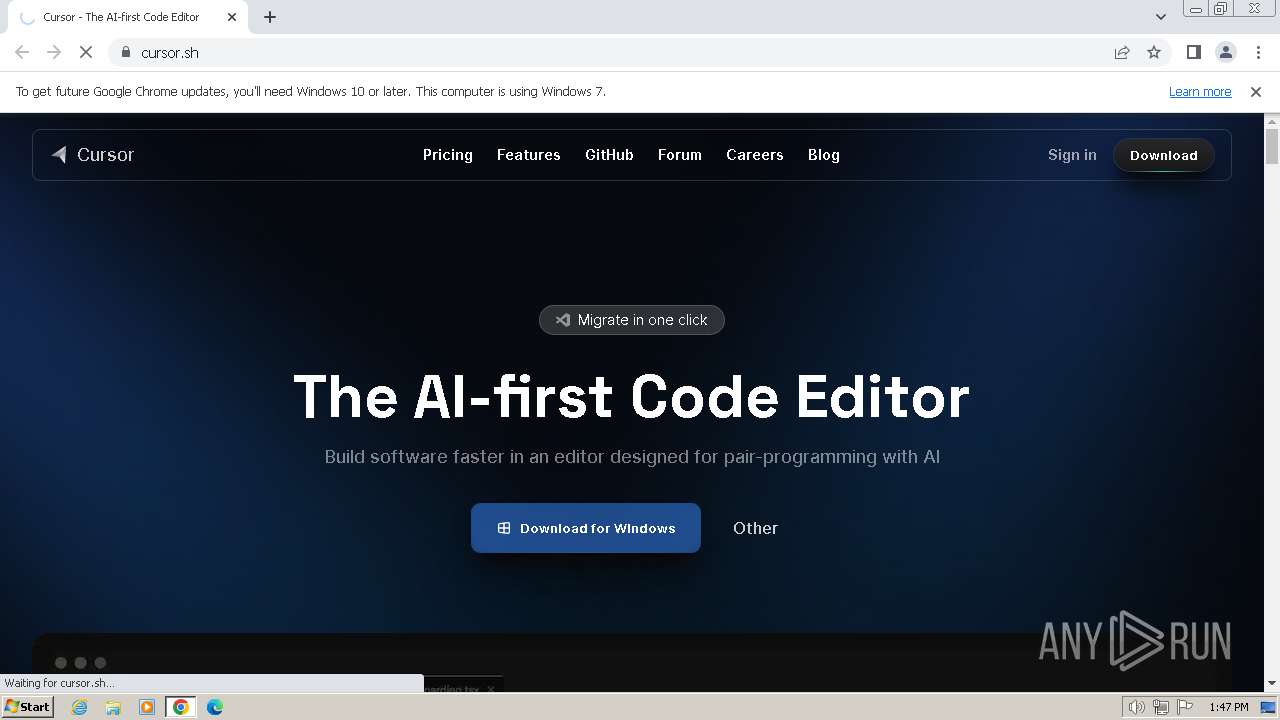The width and height of the screenshot is (1280, 720).
Task: Click Download for Windows
Action: (586, 528)
